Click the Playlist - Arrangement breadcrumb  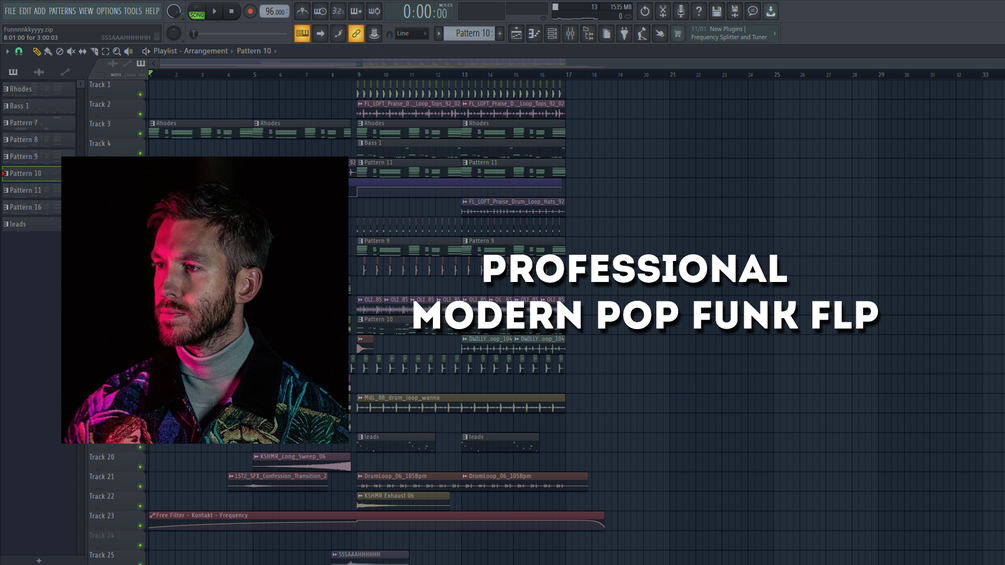[x=190, y=51]
